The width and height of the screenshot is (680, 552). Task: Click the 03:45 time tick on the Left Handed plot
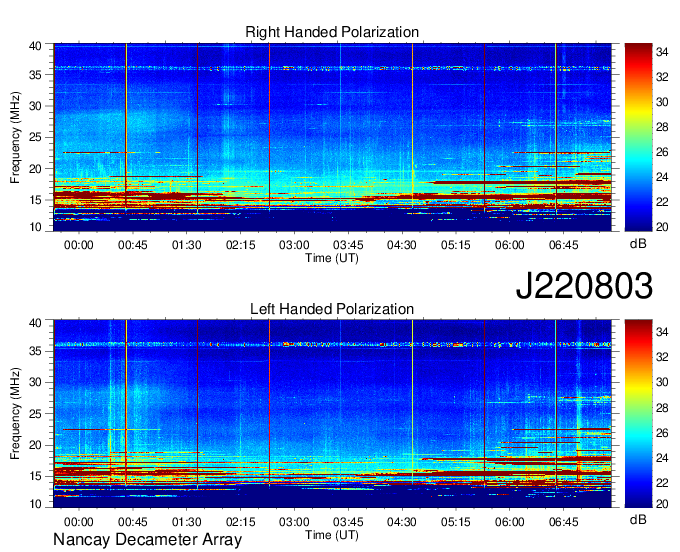(348, 522)
